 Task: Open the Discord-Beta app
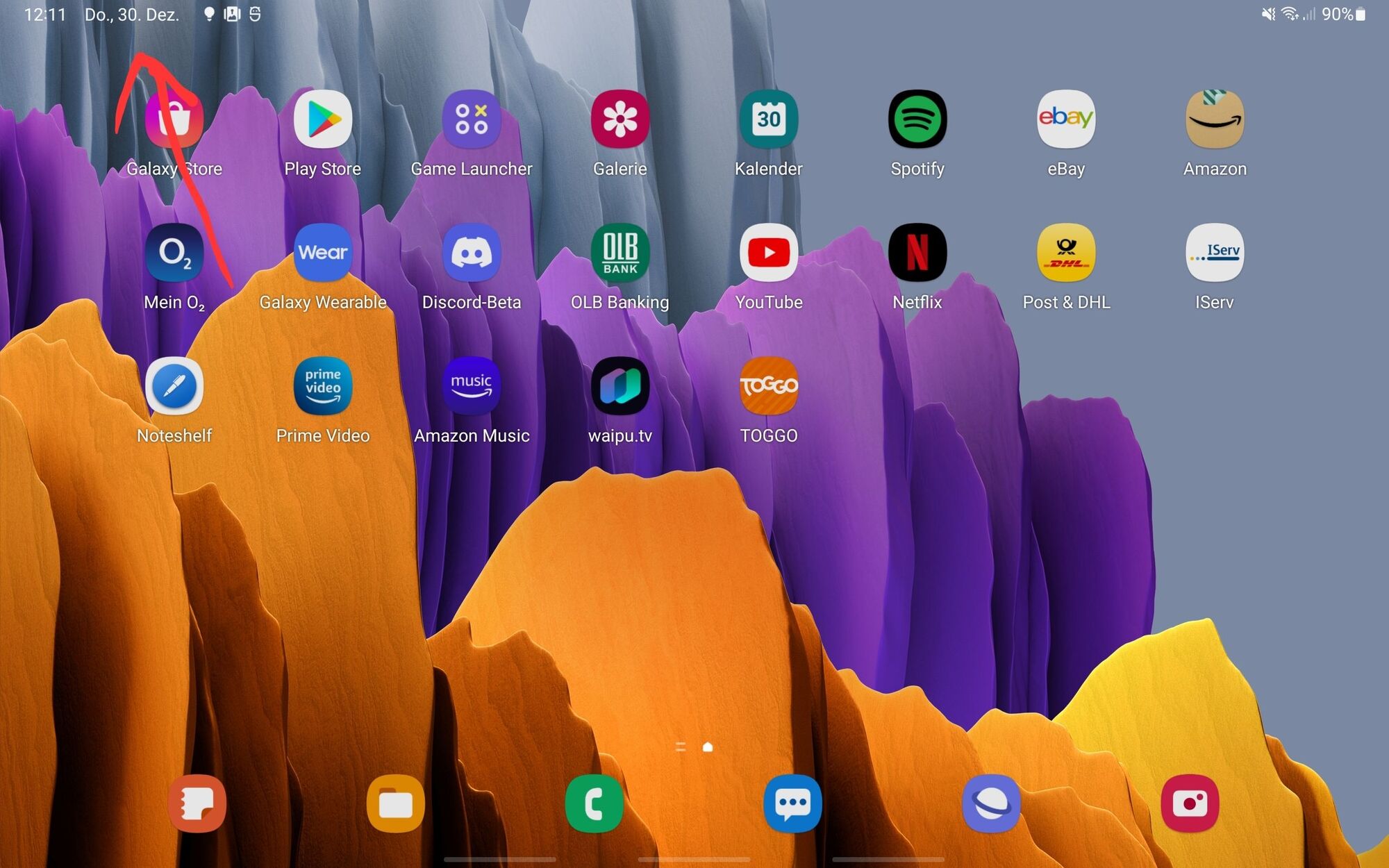[472, 253]
